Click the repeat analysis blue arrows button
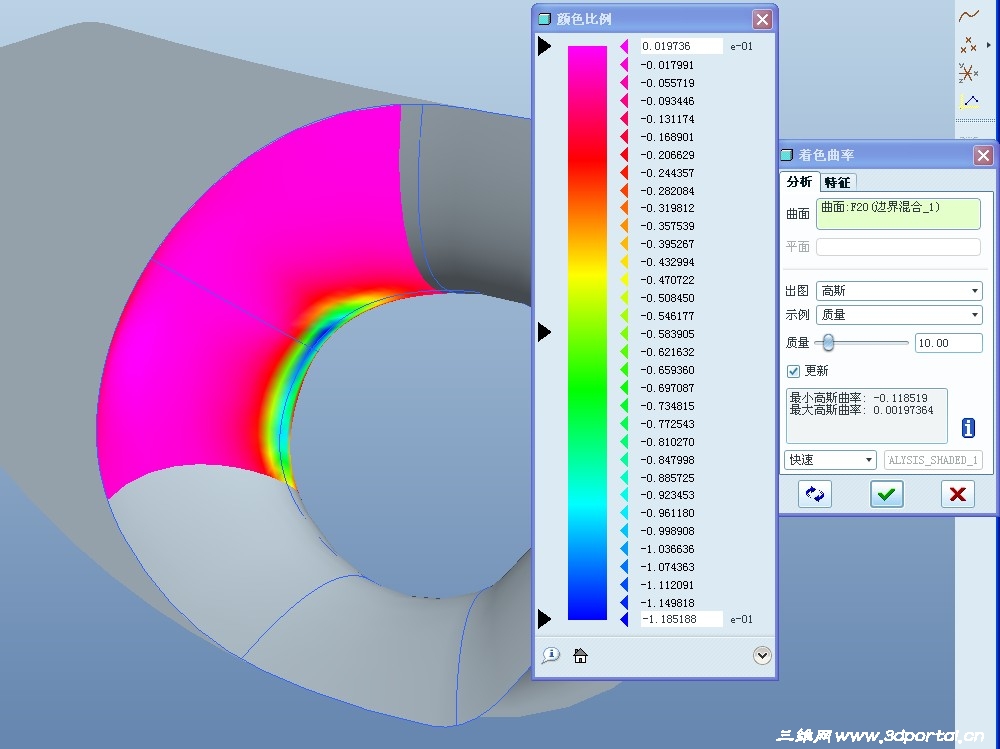This screenshot has width=1000, height=749. 814,494
